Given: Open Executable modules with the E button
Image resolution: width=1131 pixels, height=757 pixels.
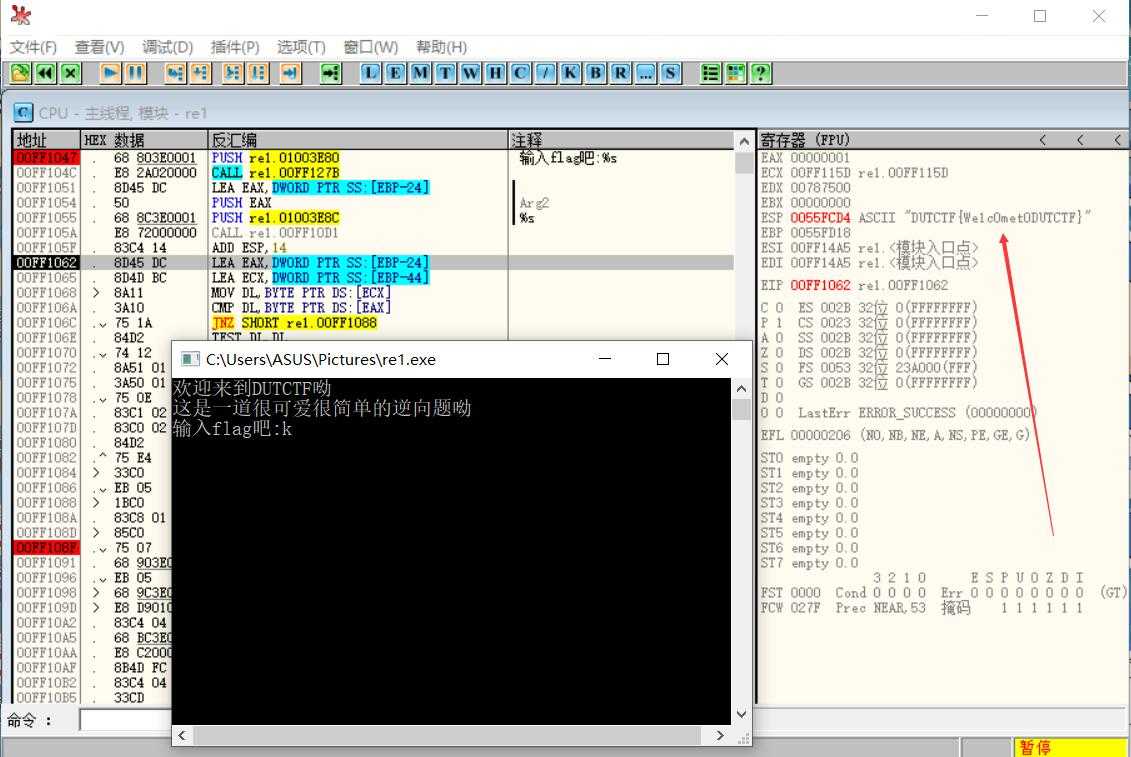Looking at the screenshot, I should tap(395, 73).
